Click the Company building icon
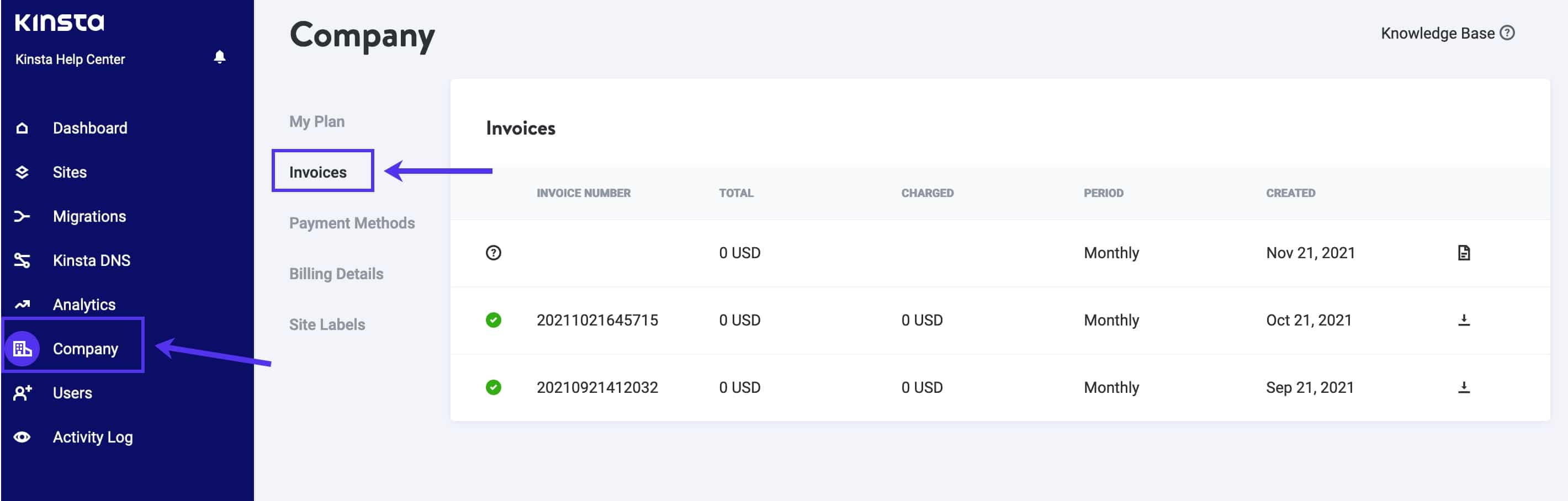 [23, 348]
